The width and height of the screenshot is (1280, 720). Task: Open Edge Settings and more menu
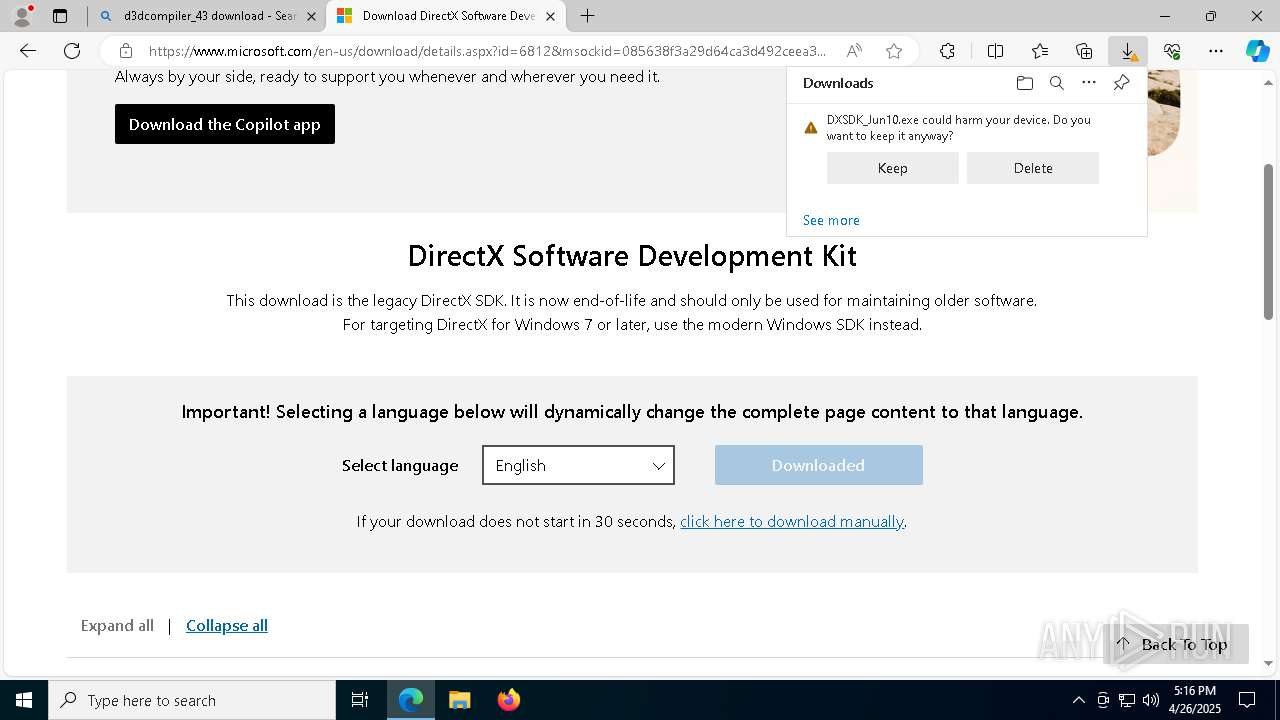[x=1216, y=51]
